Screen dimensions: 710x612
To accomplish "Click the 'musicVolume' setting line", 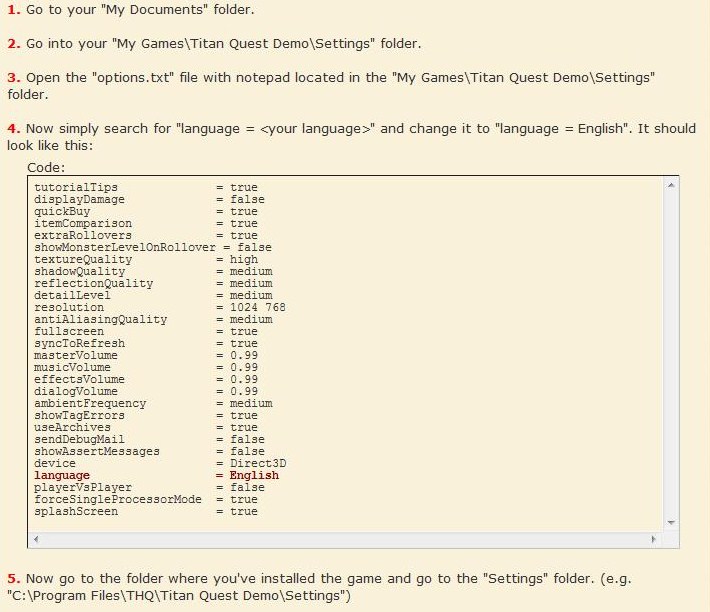I will point(146,368).
